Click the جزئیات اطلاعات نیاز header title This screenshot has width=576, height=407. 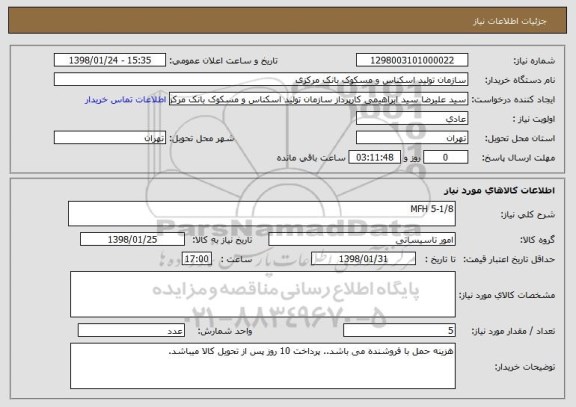pyautogui.click(x=510, y=21)
